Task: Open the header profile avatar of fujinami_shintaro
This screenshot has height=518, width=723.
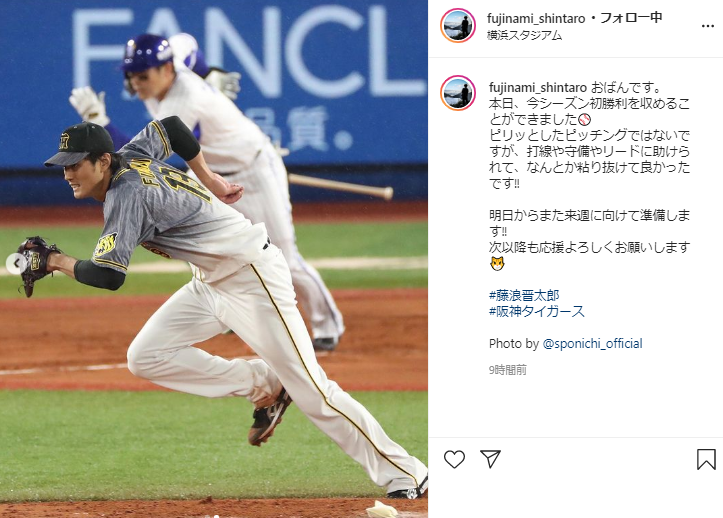Action: [457, 25]
